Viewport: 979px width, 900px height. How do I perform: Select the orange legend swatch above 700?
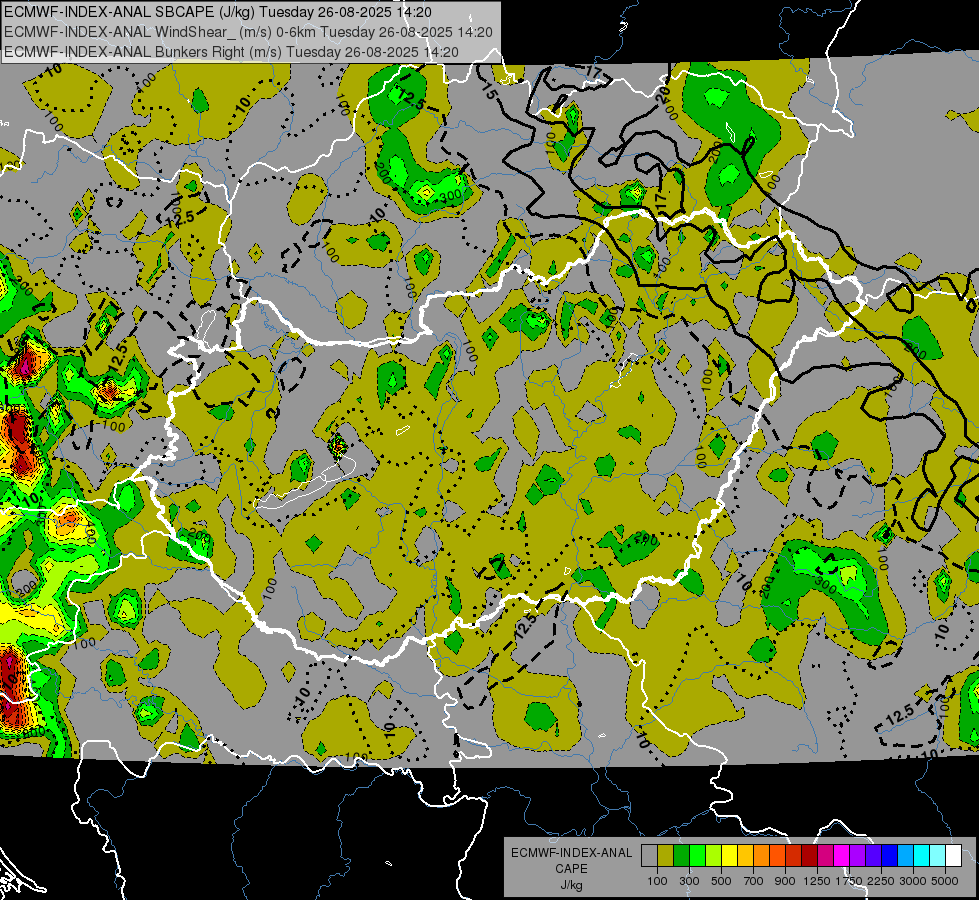[x=762, y=856]
